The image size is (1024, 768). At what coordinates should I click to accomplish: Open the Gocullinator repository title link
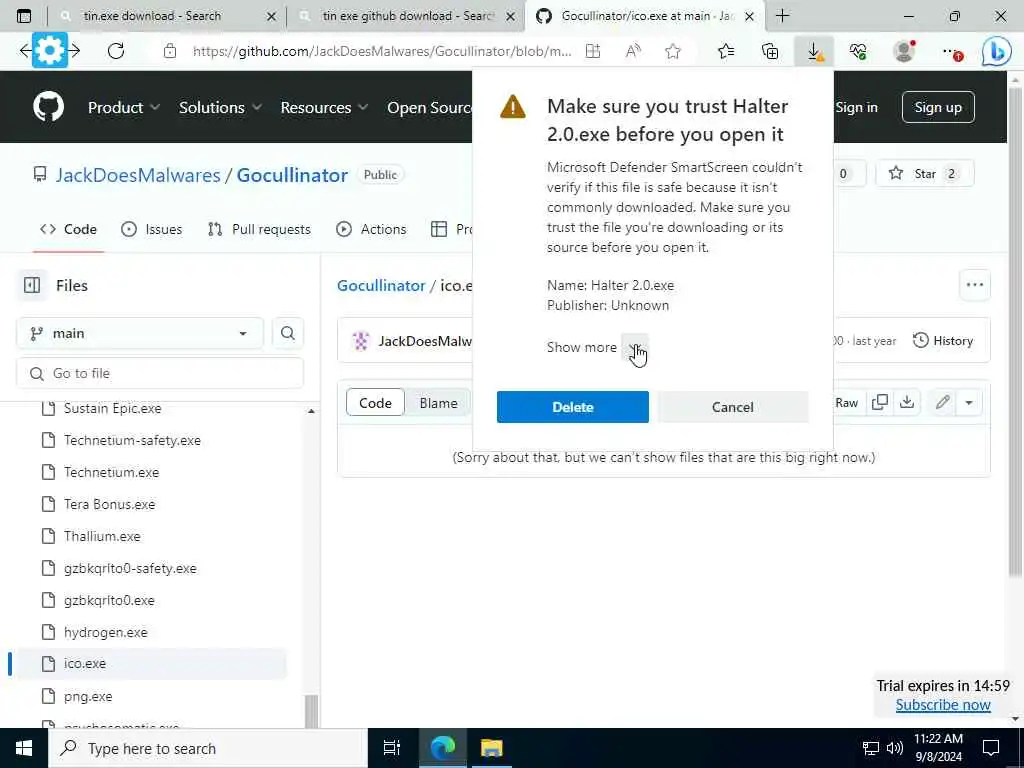click(292, 175)
